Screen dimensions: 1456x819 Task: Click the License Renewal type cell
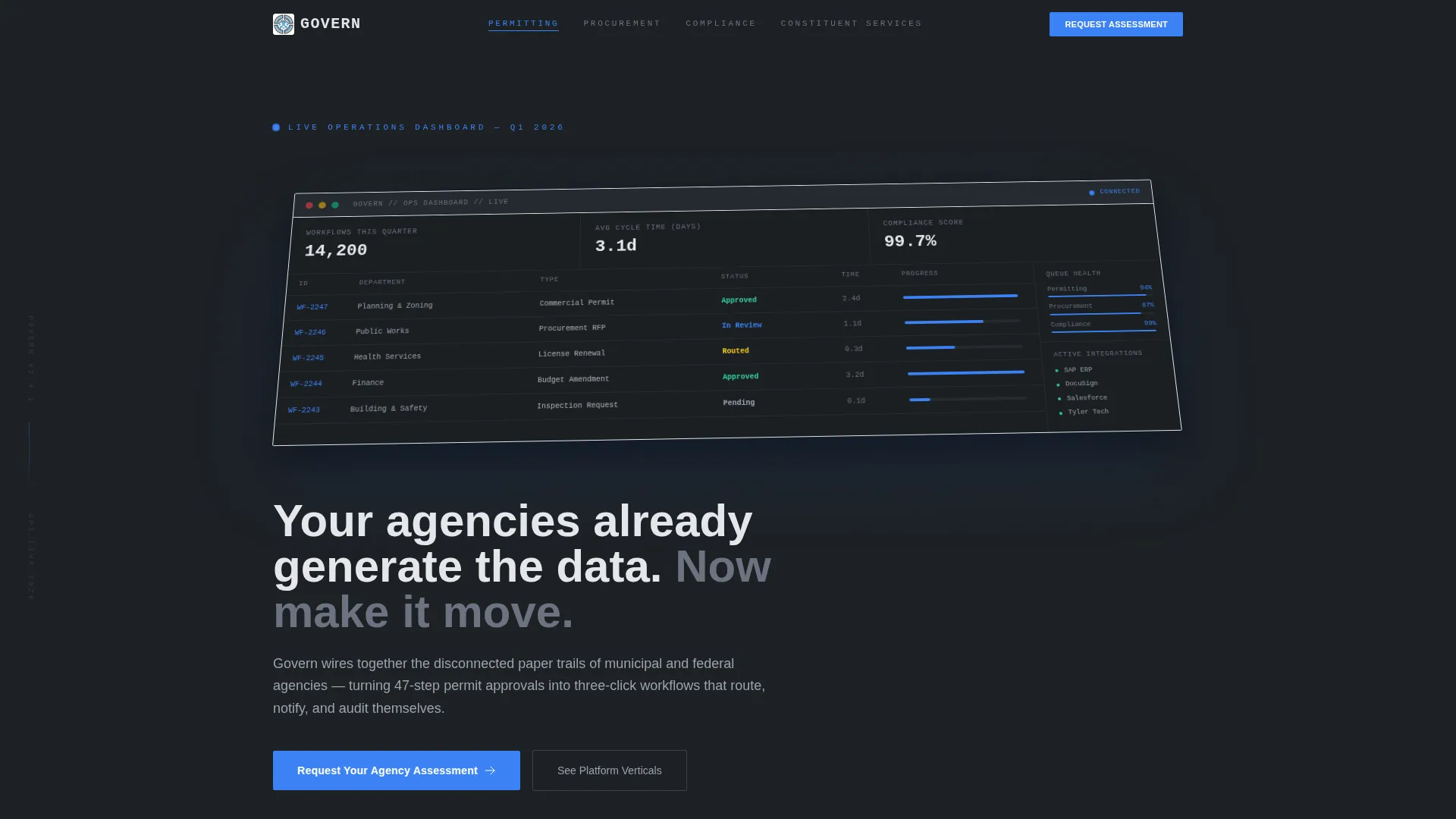click(x=572, y=353)
